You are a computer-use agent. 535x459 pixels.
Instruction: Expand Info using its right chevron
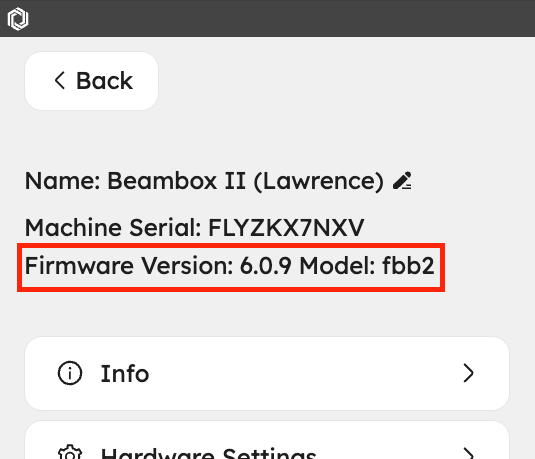[x=468, y=373]
